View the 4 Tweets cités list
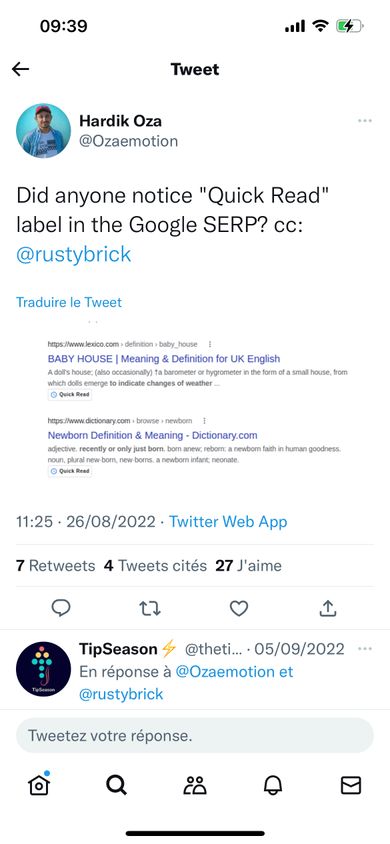Viewport: 390px width, 844px height. [155, 566]
